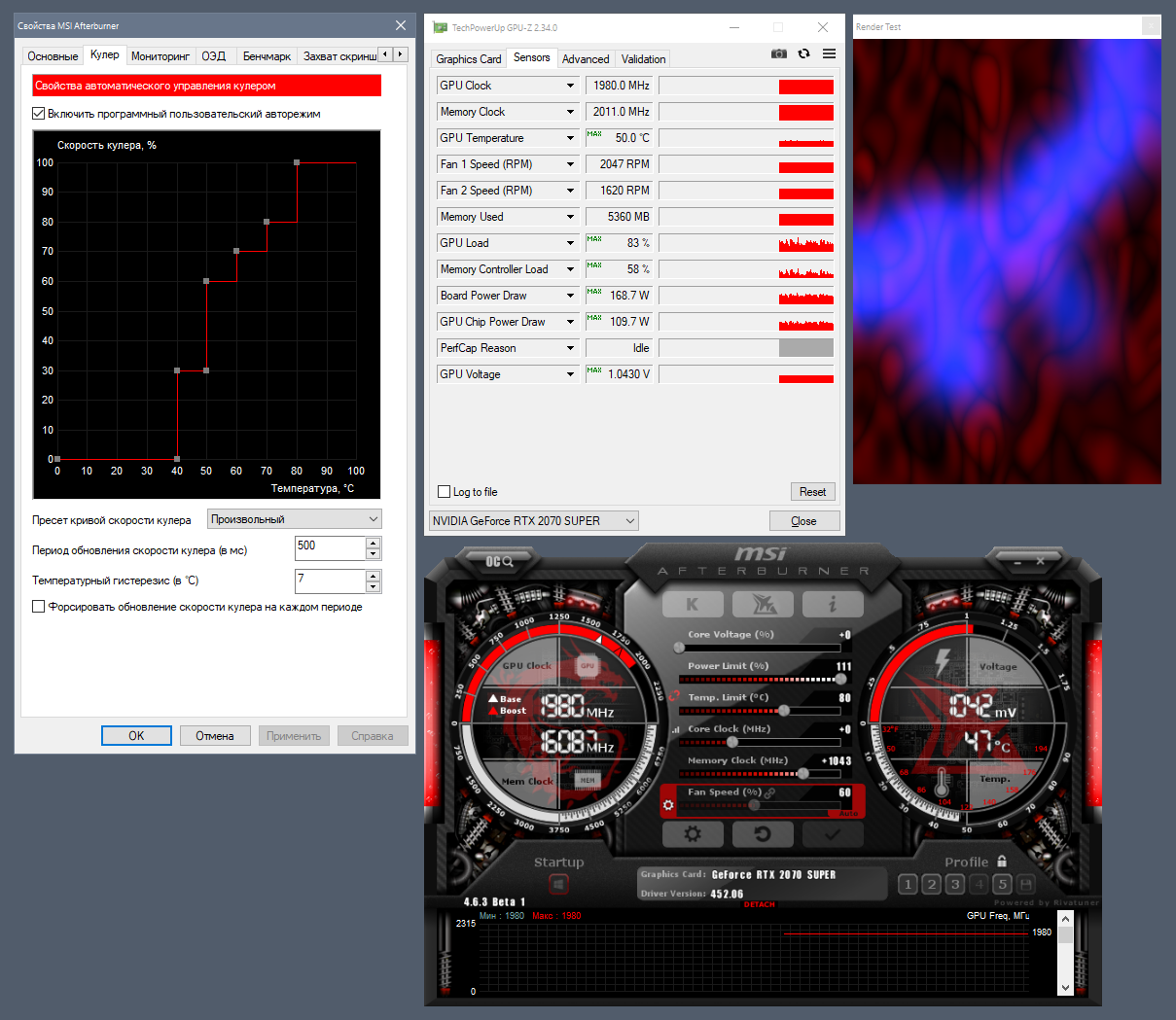Image resolution: width=1176 pixels, height=1020 pixels.
Task: Load Afterburner profile slot 5
Action: pyautogui.click(x=1002, y=884)
